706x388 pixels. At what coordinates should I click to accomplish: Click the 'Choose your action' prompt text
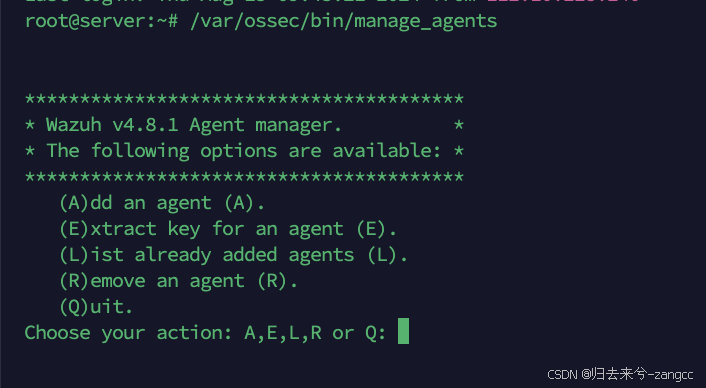click(125, 333)
